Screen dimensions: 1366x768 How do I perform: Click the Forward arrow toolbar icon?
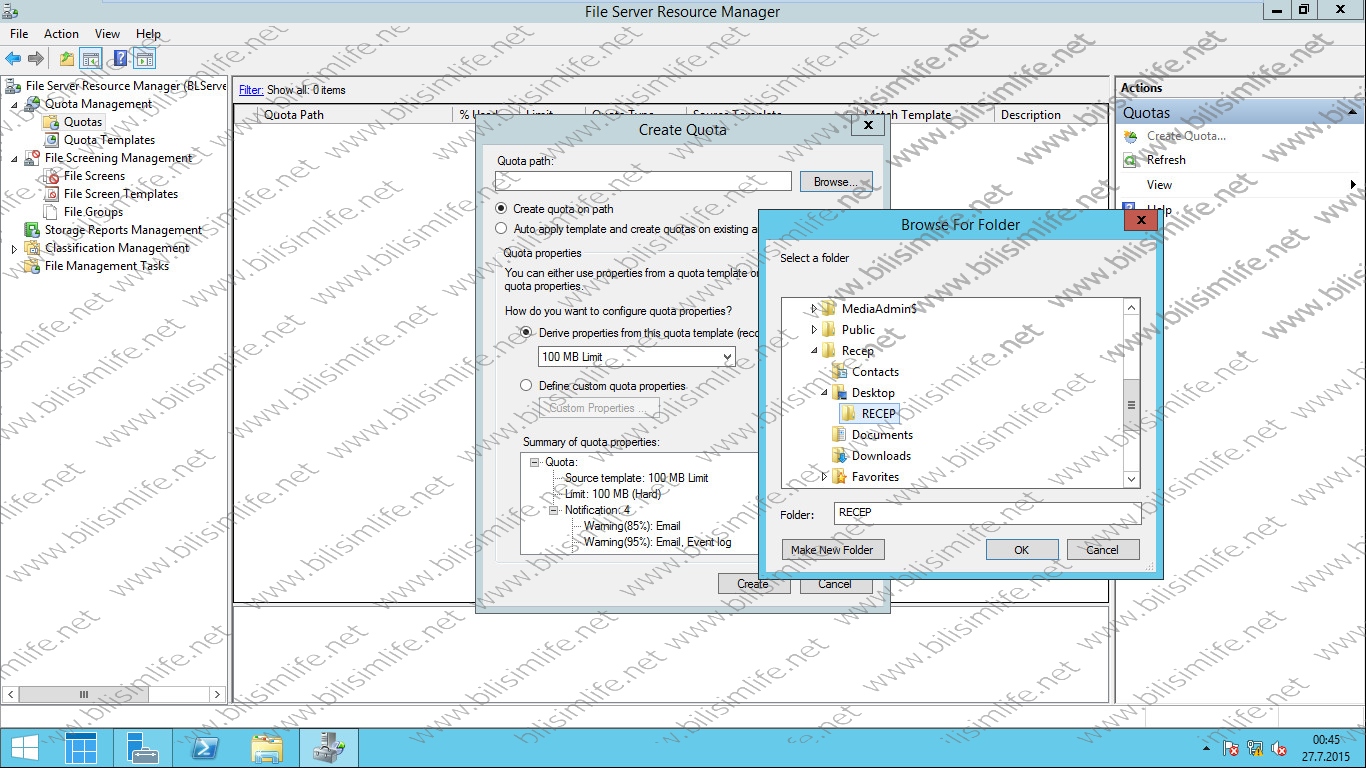(36, 59)
